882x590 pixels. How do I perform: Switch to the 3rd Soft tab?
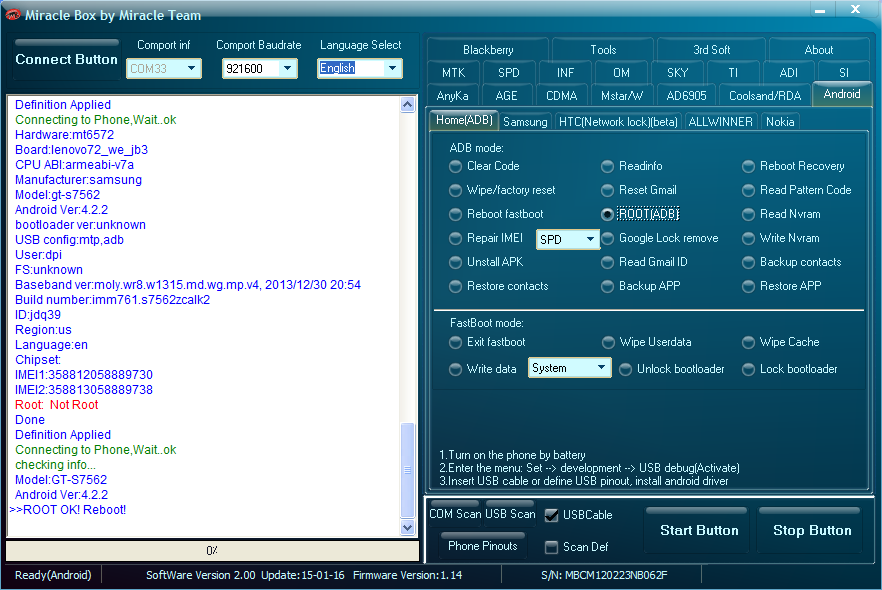pos(711,49)
